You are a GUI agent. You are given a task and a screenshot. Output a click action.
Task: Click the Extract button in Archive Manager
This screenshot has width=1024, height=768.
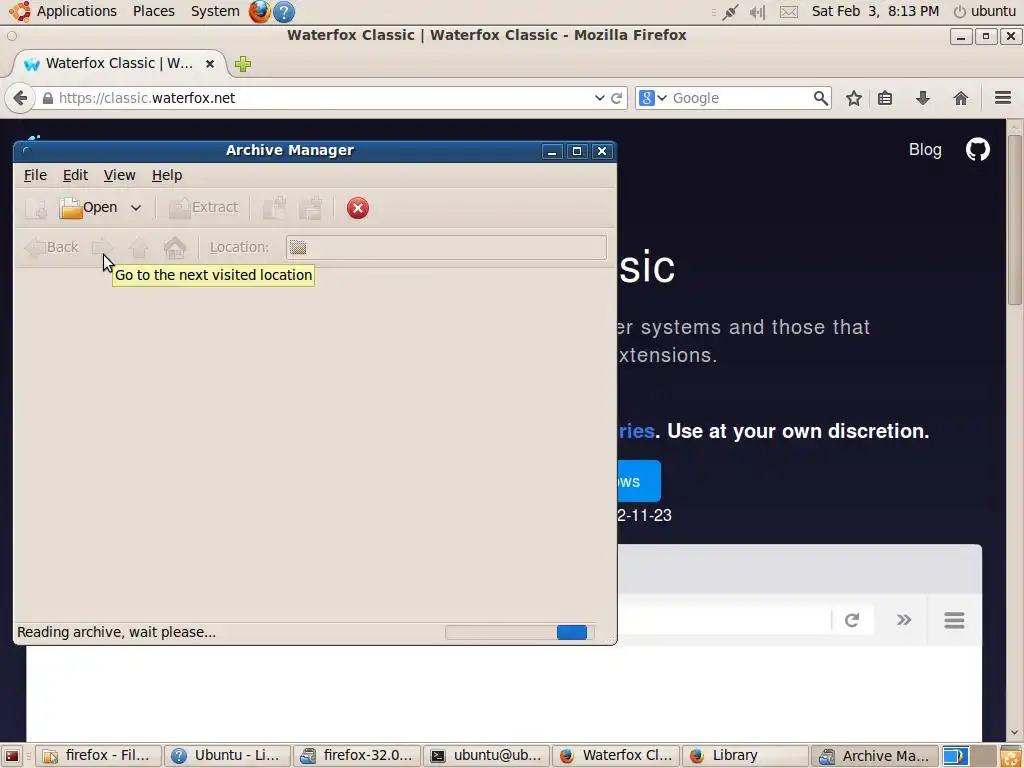[203, 208]
